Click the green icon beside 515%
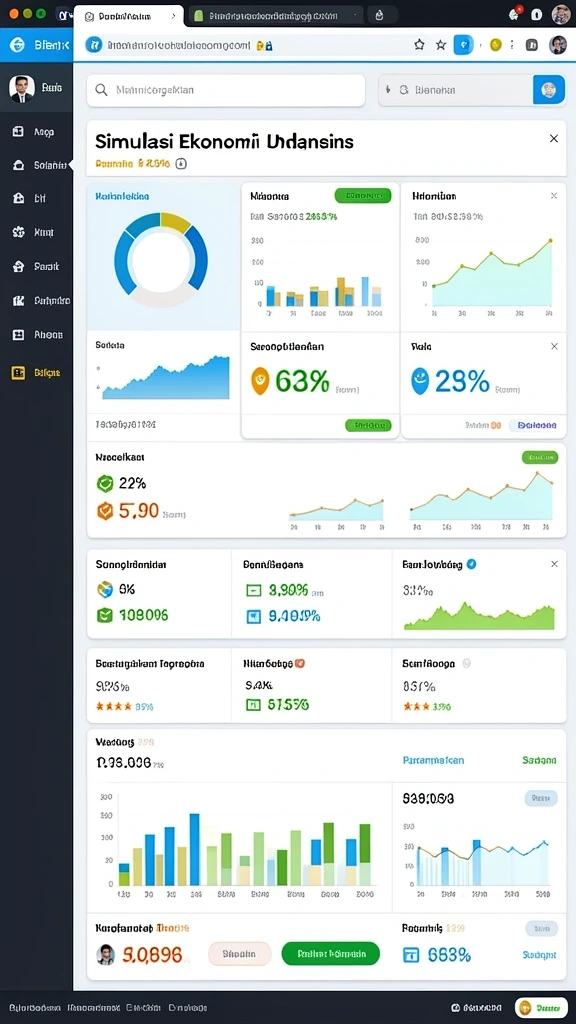Viewport: 576px width, 1024px height. pyautogui.click(x=253, y=705)
